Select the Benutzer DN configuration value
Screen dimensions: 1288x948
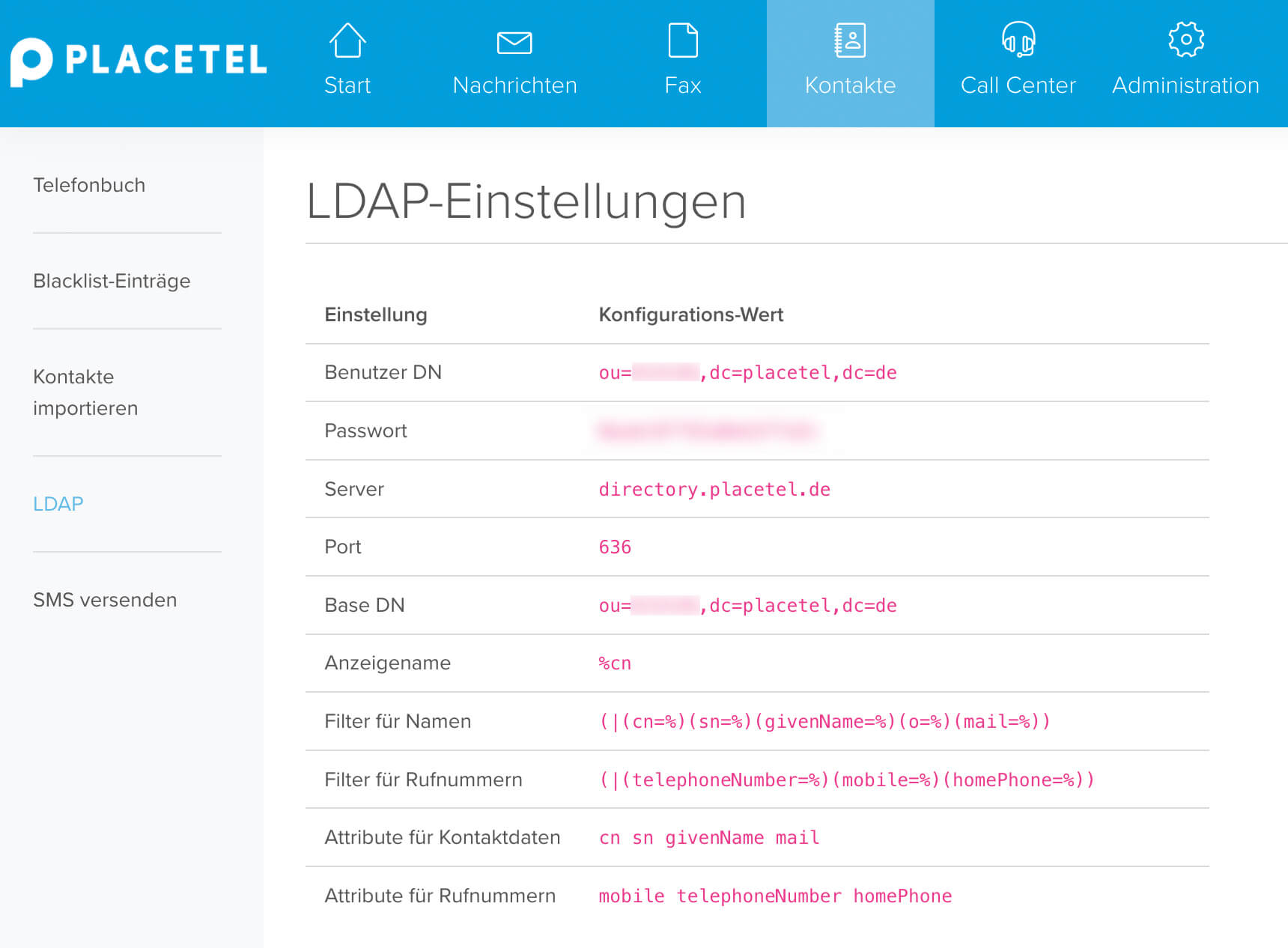747,372
